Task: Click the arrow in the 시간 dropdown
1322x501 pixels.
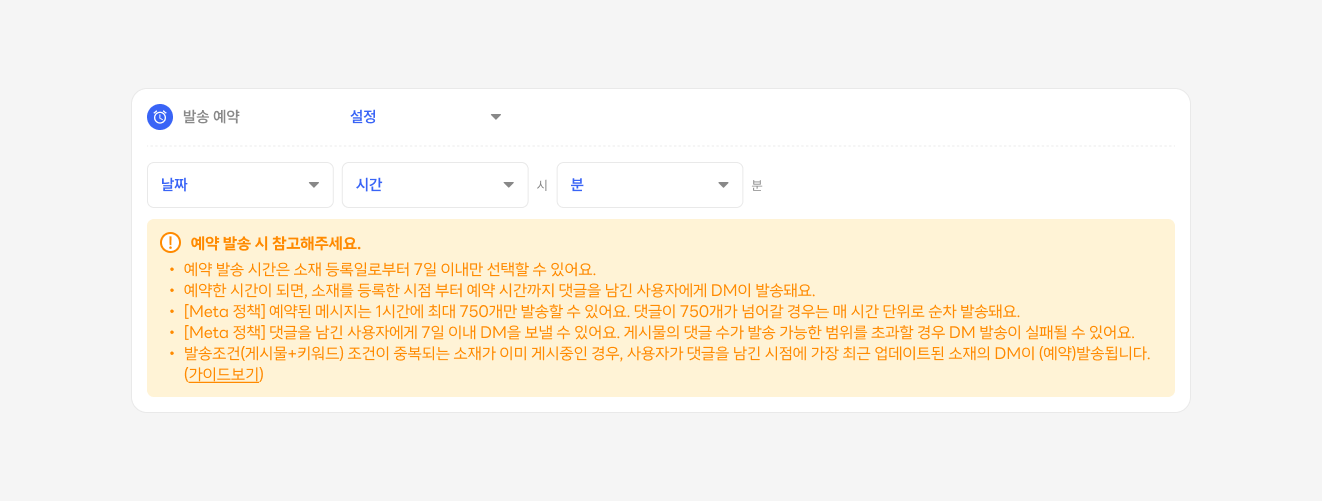Action: coord(508,185)
